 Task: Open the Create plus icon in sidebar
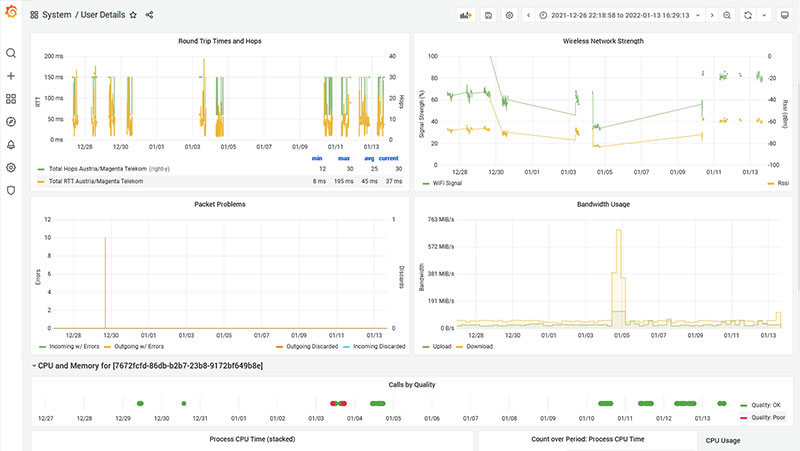pyautogui.click(x=11, y=76)
